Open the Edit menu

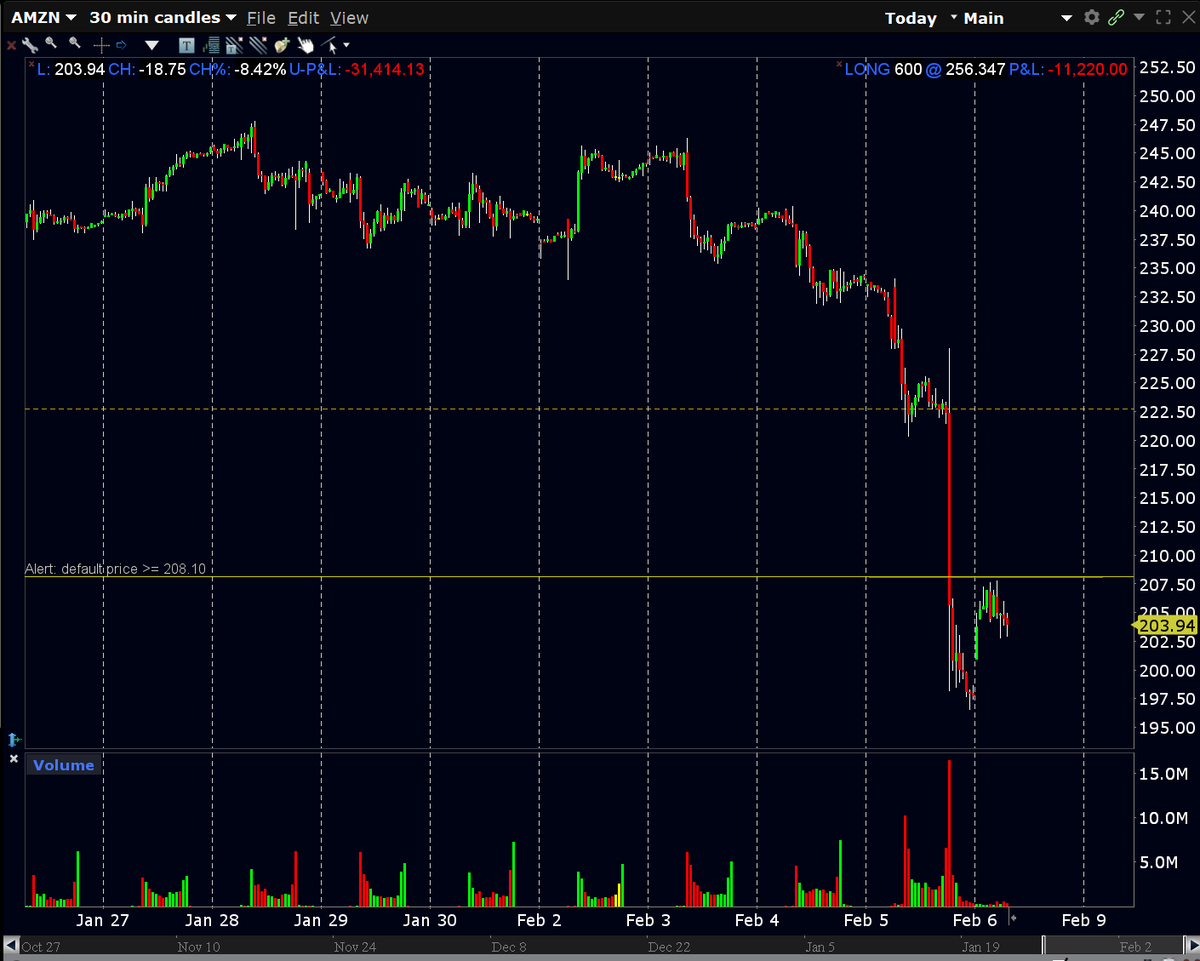click(303, 18)
